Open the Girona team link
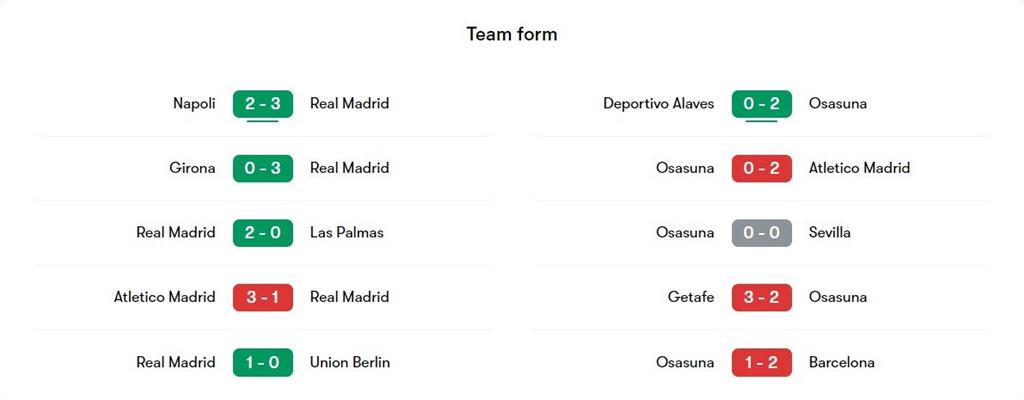The width and height of the screenshot is (1024, 400). (x=192, y=168)
